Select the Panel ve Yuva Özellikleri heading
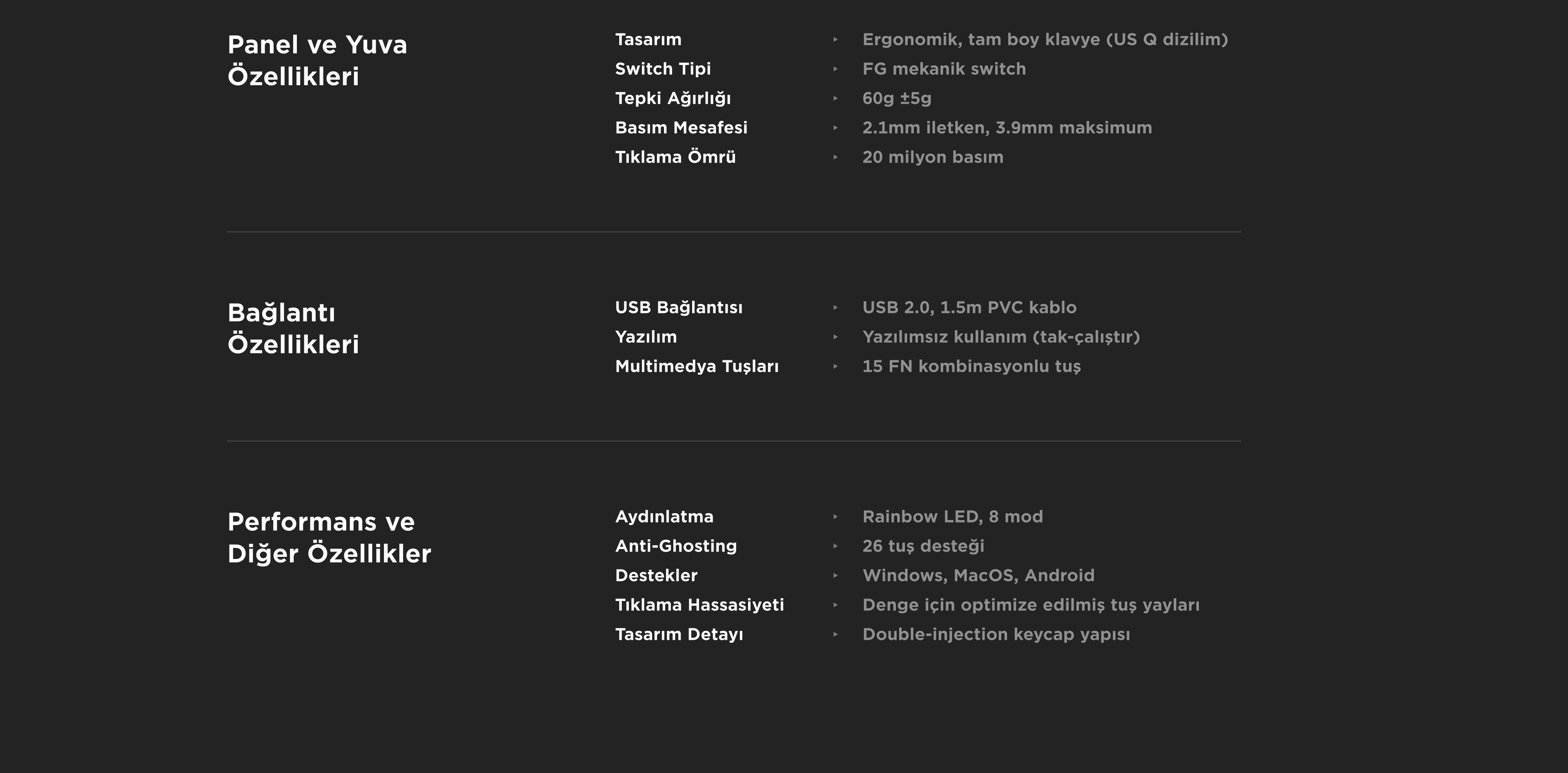Screen dimensions: 1568x773 tap(317, 60)
